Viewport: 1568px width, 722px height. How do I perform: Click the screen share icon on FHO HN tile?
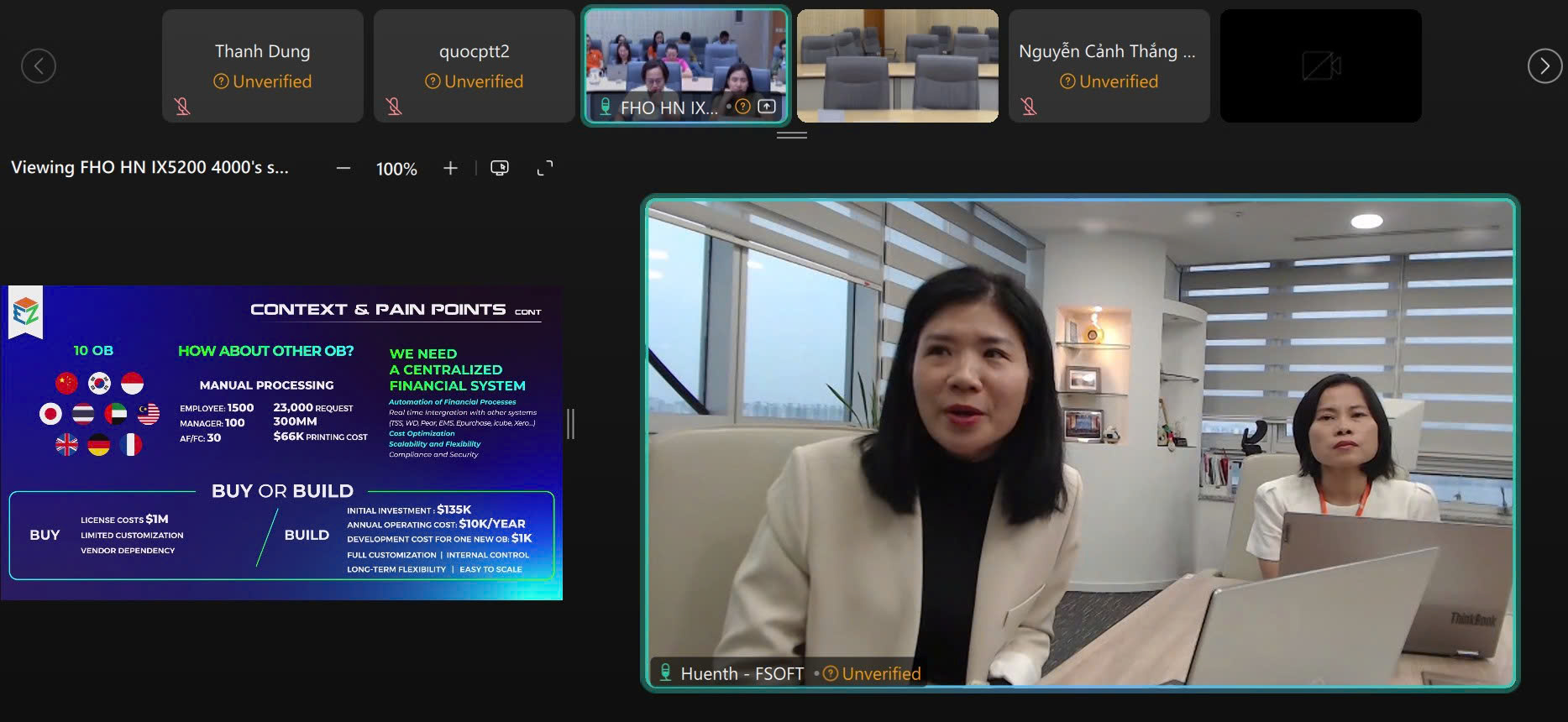(x=767, y=107)
